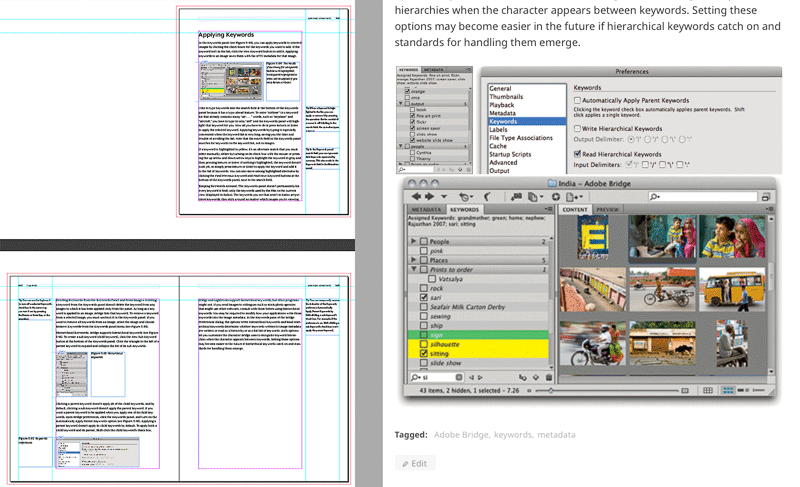Select the green highlighted sign keyword row
Screen dimensions: 800x487
tap(479, 335)
